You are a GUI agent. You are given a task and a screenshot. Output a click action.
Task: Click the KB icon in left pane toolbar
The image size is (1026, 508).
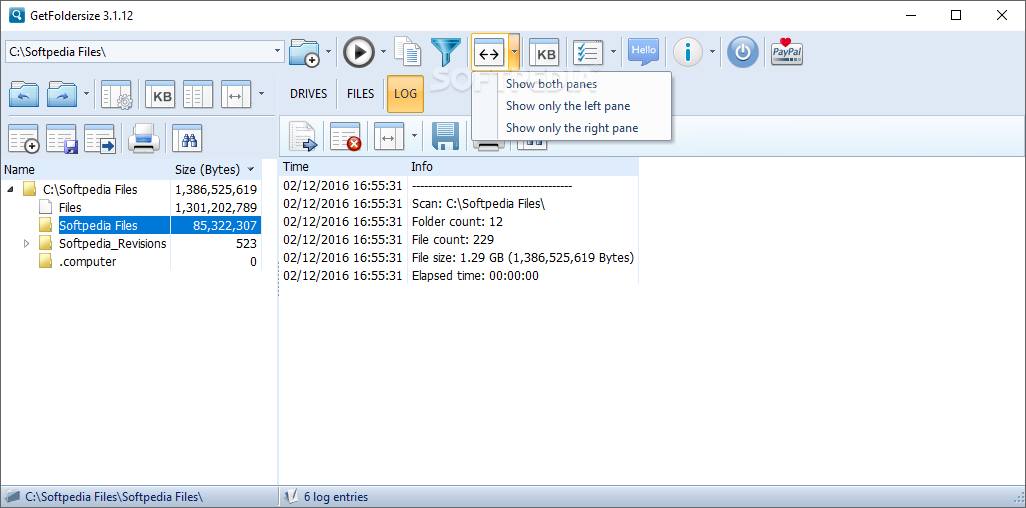pos(160,94)
